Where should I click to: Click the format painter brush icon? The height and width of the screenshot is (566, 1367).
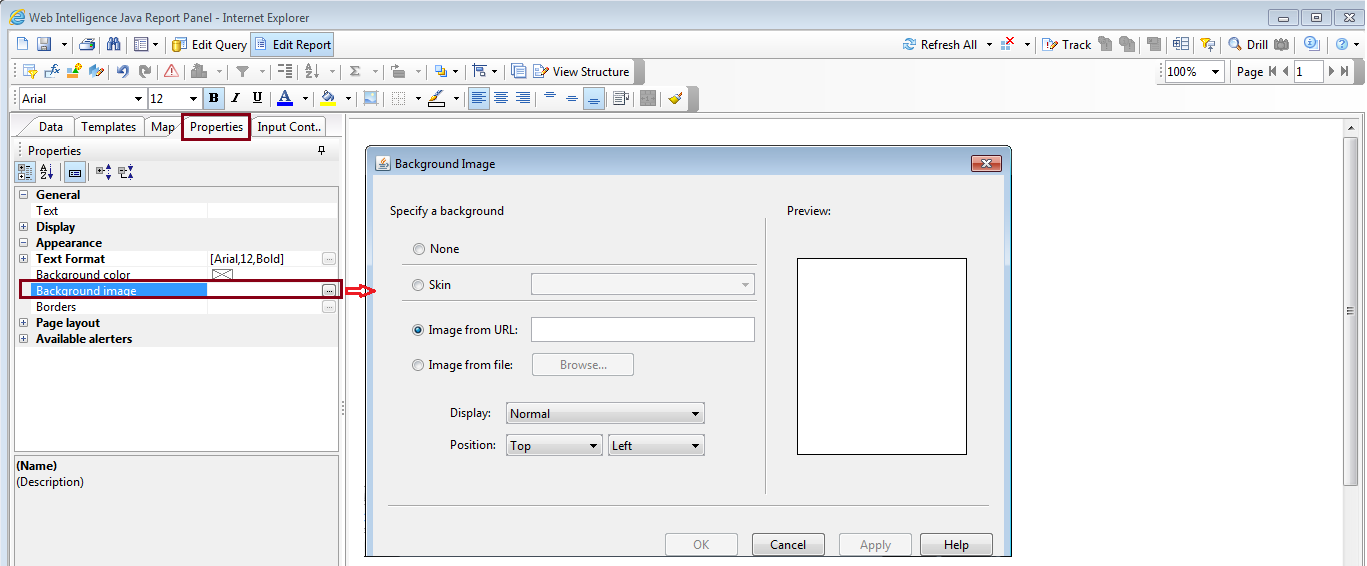(675, 98)
